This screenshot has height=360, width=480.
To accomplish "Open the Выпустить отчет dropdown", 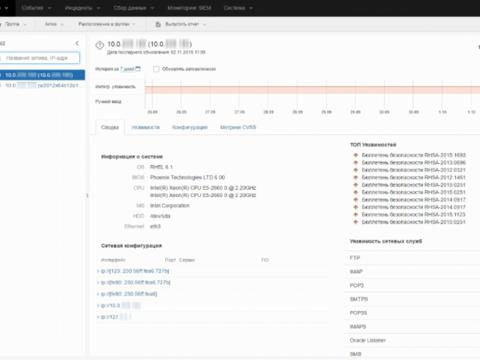I will click(185, 24).
